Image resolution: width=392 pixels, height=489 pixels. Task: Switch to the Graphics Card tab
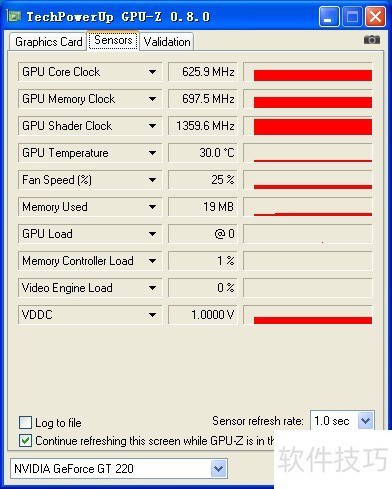click(49, 42)
